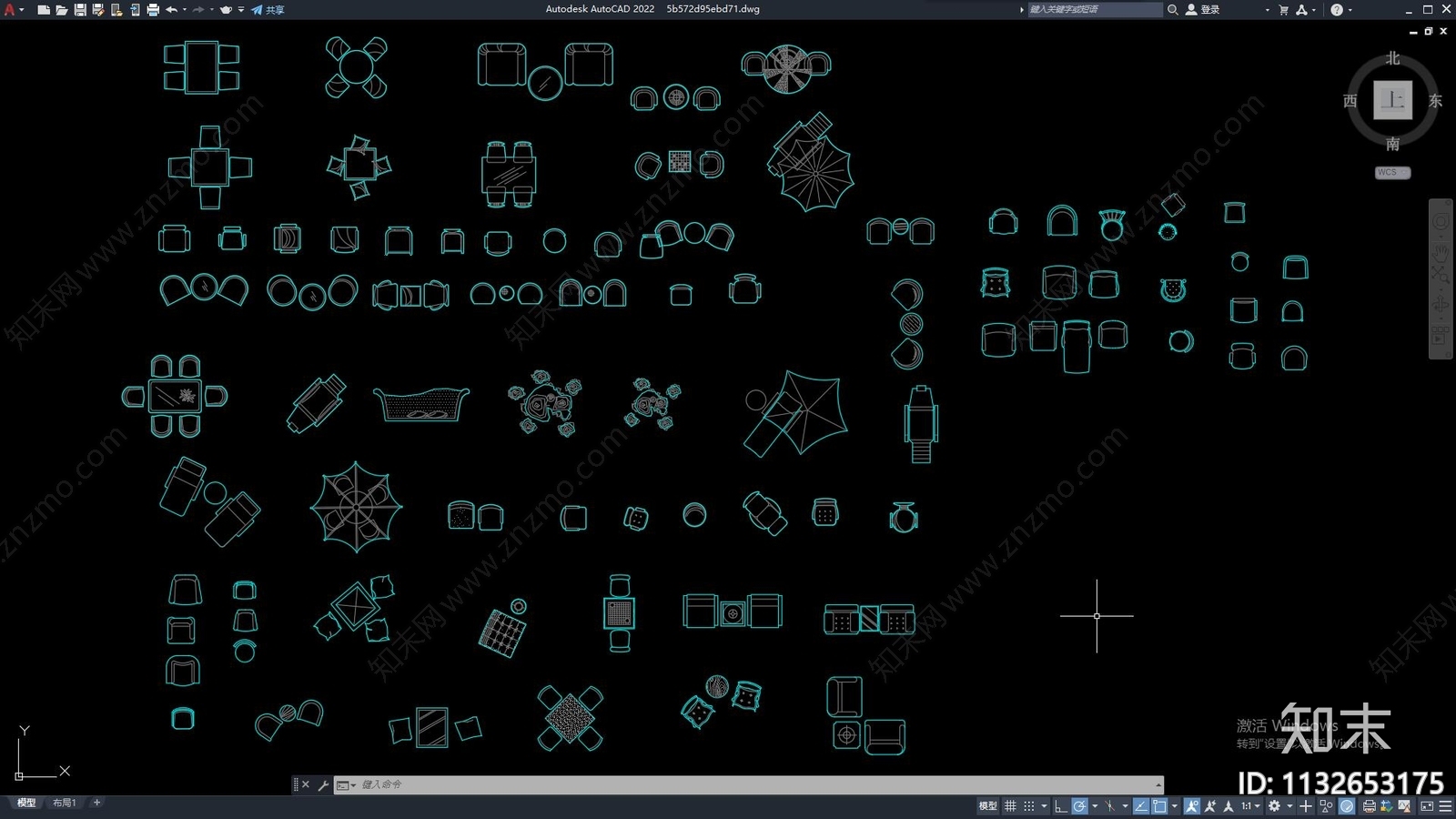The width and height of the screenshot is (1456, 819).
Task: Save the drawing with the Save icon
Action: [79, 10]
